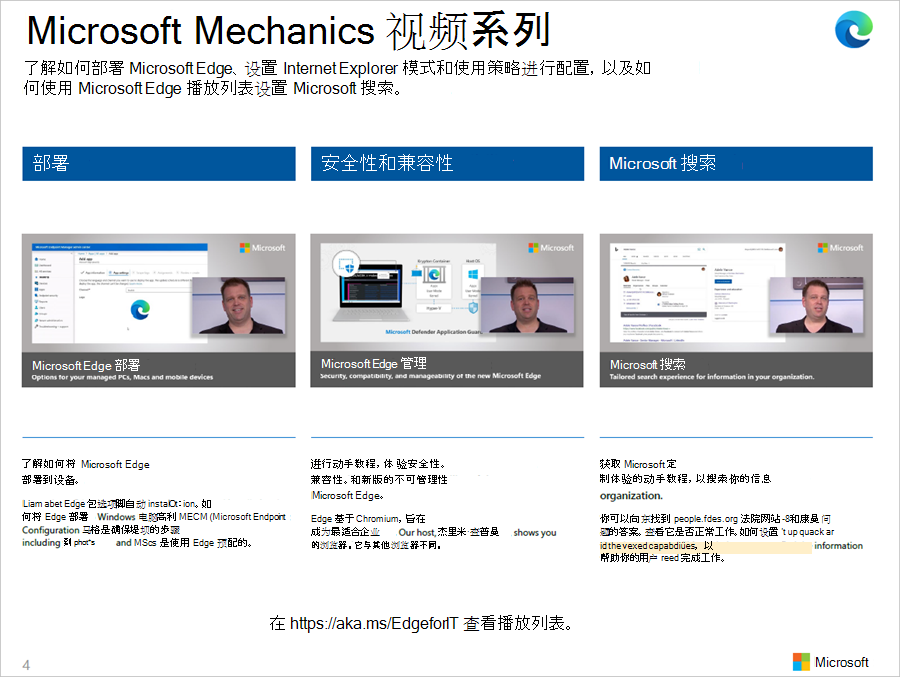Click the Windows logo under Host OS diagram
The height and width of the screenshot is (677, 900).
coord(473,273)
